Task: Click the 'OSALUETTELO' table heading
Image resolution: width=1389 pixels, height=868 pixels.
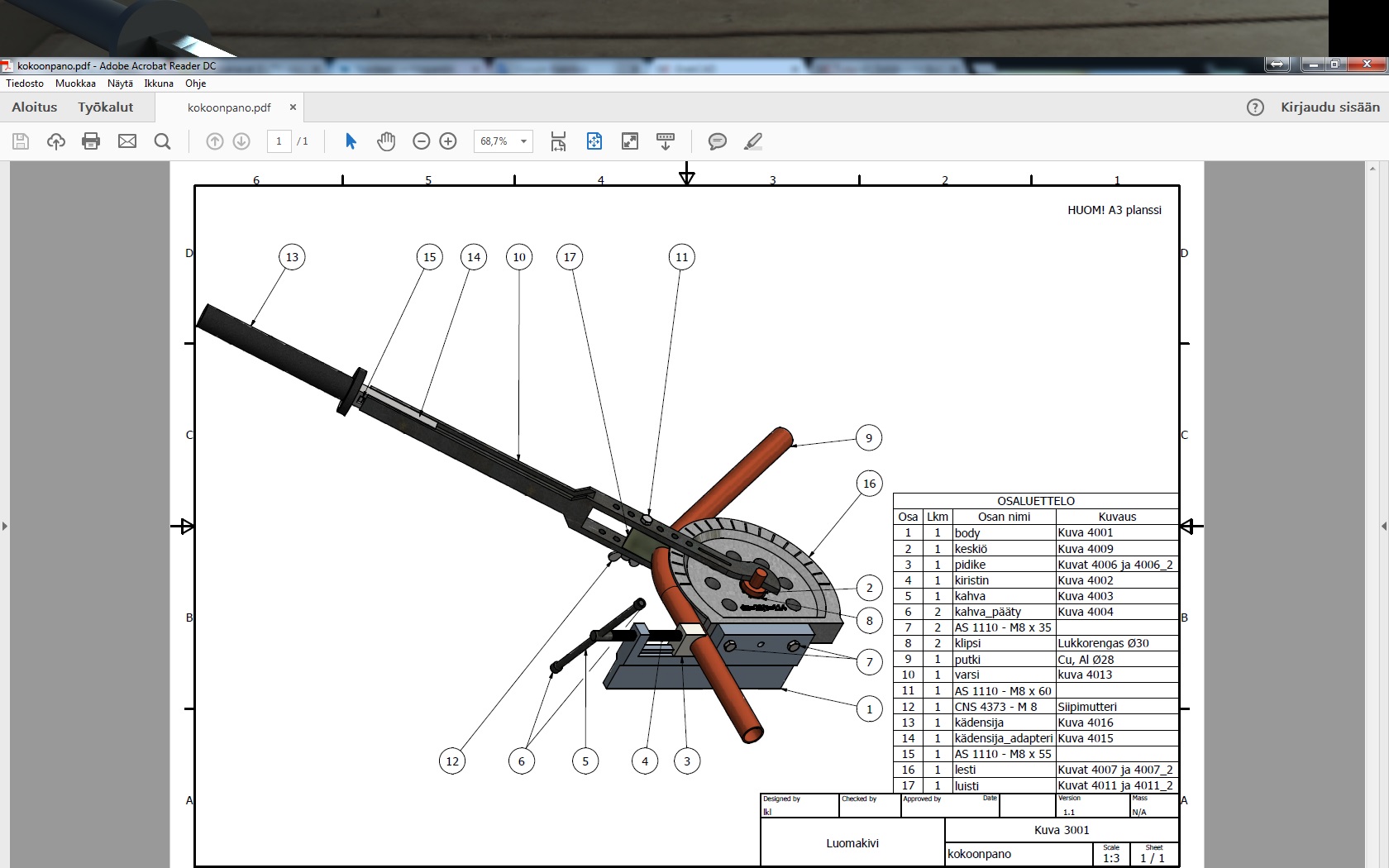Action: coord(1036,501)
